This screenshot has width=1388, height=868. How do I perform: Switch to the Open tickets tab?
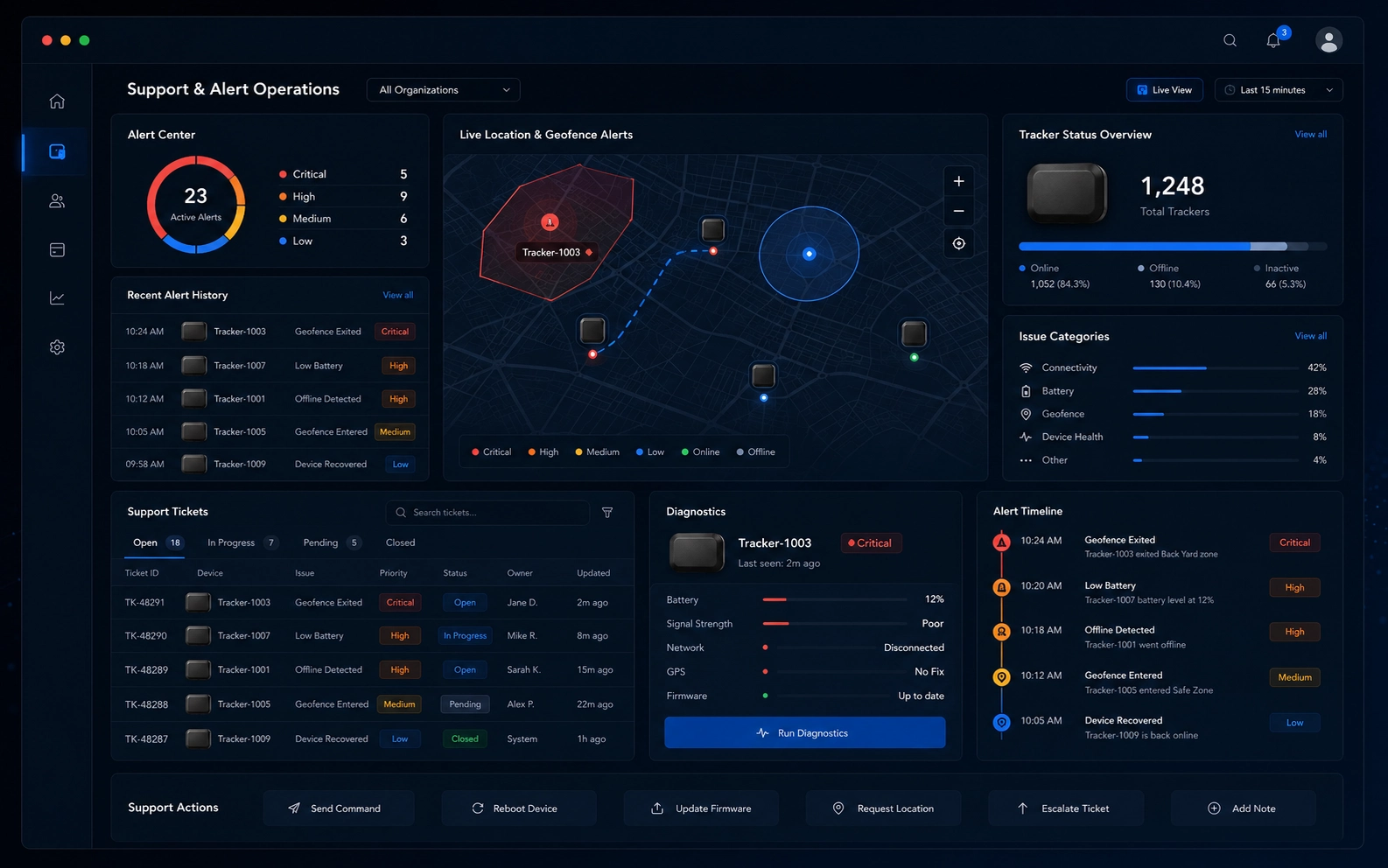pos(158,543)
